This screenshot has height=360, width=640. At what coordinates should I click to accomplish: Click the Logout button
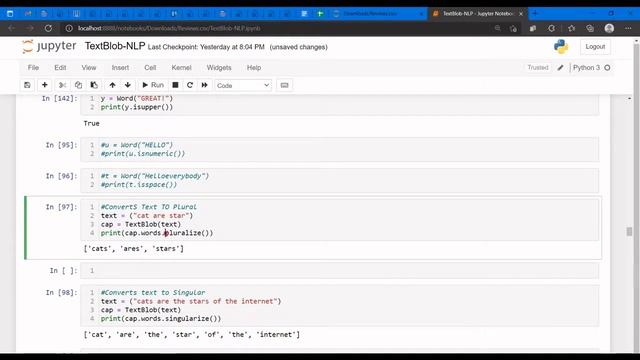(x=595, y=47)
